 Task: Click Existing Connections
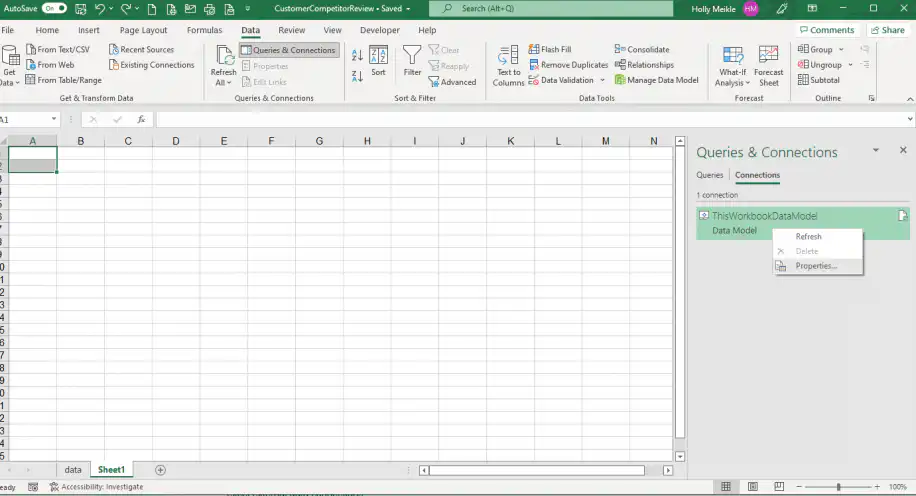(152, 65)
